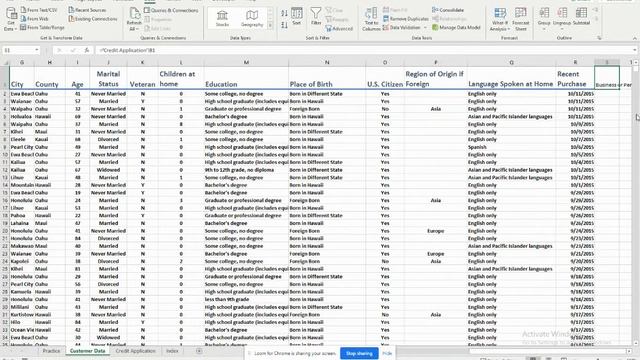
Task: Go to the Index sheet tab
Action: (172, 351)
